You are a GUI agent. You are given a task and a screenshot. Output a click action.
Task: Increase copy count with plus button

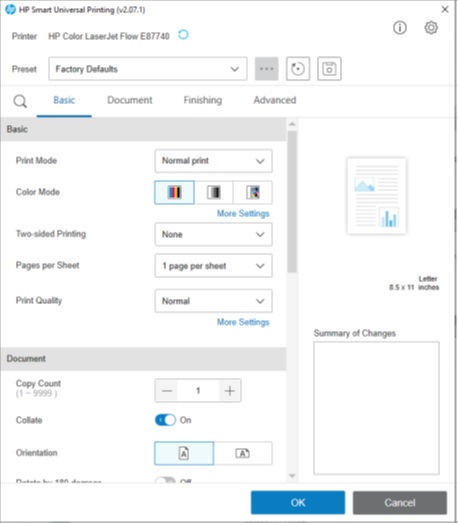230,391
